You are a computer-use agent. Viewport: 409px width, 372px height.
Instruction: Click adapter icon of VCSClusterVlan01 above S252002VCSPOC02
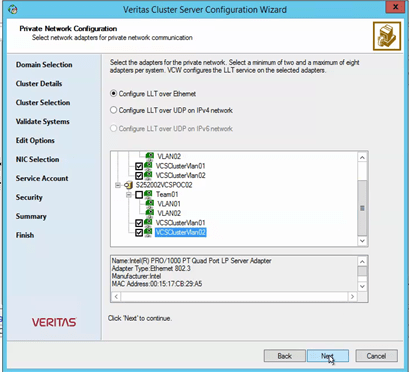(x=148, y=166)
